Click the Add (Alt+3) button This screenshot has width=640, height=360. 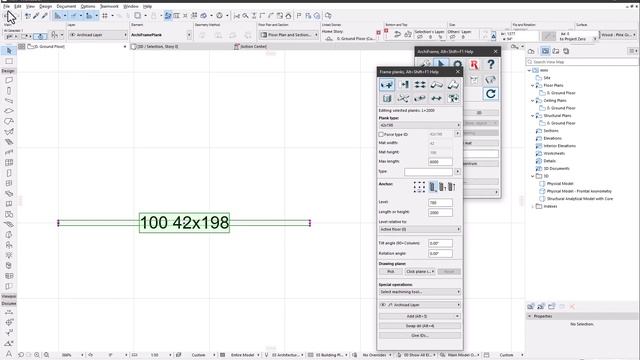pos(420,316)
